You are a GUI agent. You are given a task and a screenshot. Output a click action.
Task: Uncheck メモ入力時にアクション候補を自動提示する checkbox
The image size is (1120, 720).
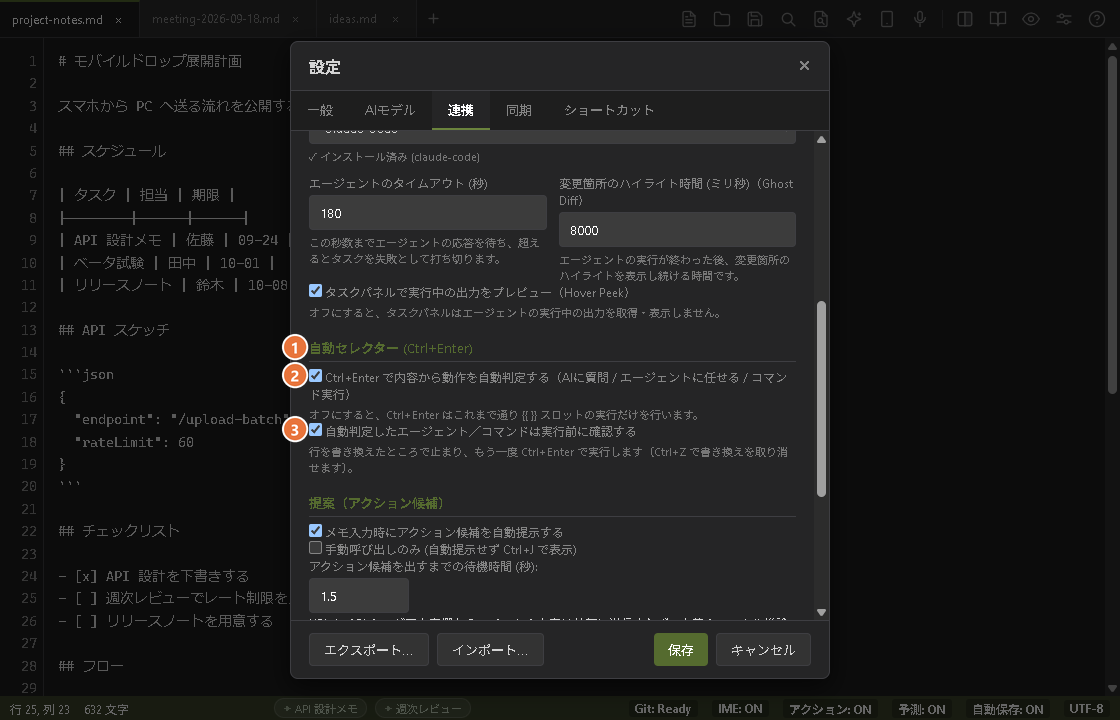315,530
